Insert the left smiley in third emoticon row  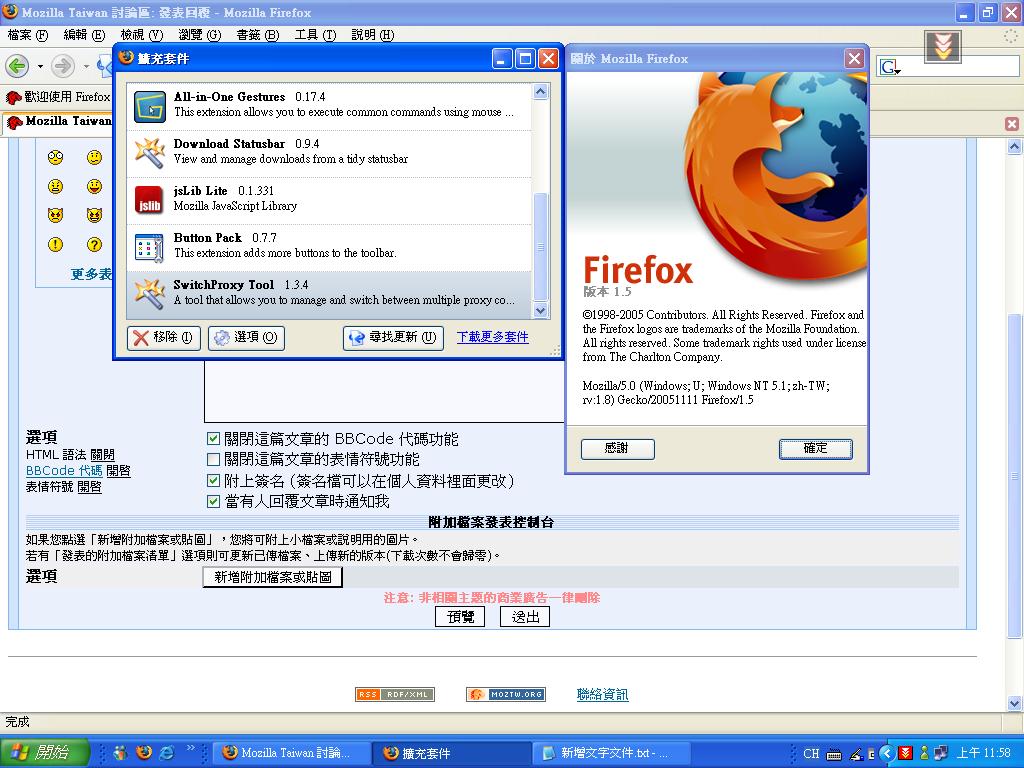click(x=56, y=215)
